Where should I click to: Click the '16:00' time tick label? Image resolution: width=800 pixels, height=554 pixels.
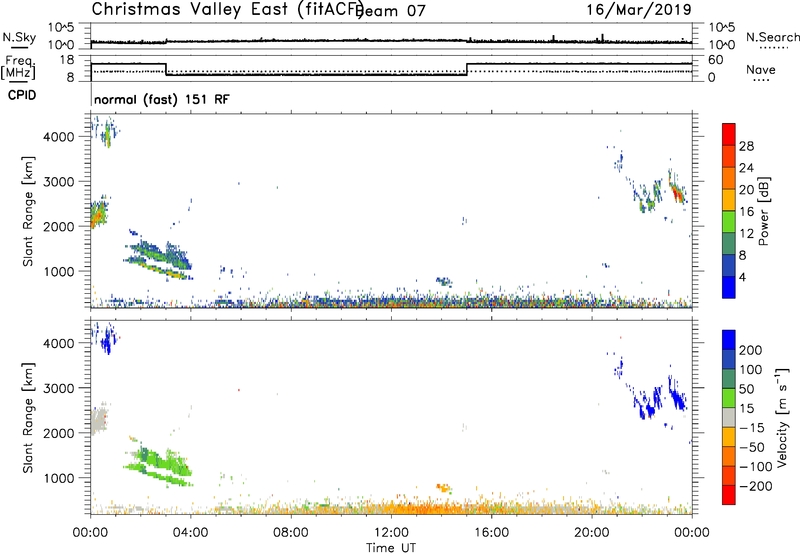[491, 533]
